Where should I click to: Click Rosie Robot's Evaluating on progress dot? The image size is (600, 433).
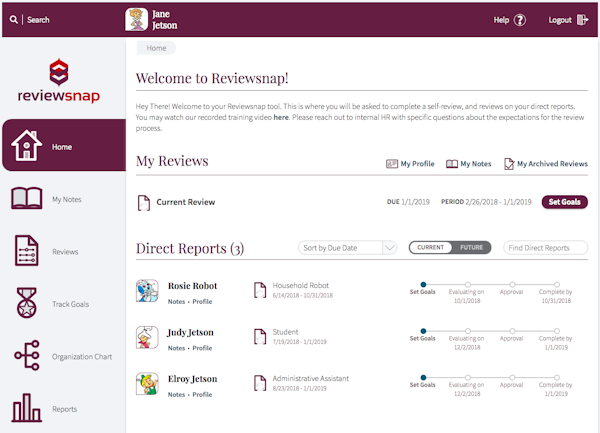tap(468, 284)
